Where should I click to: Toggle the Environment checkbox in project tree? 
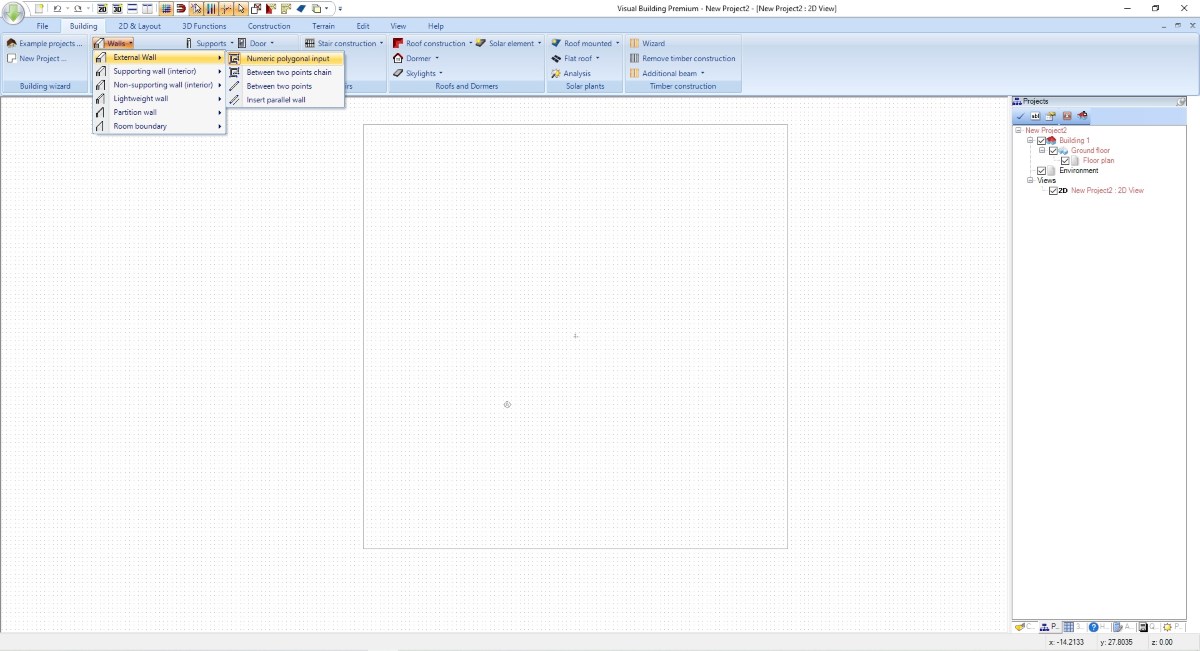[1041, 171]
